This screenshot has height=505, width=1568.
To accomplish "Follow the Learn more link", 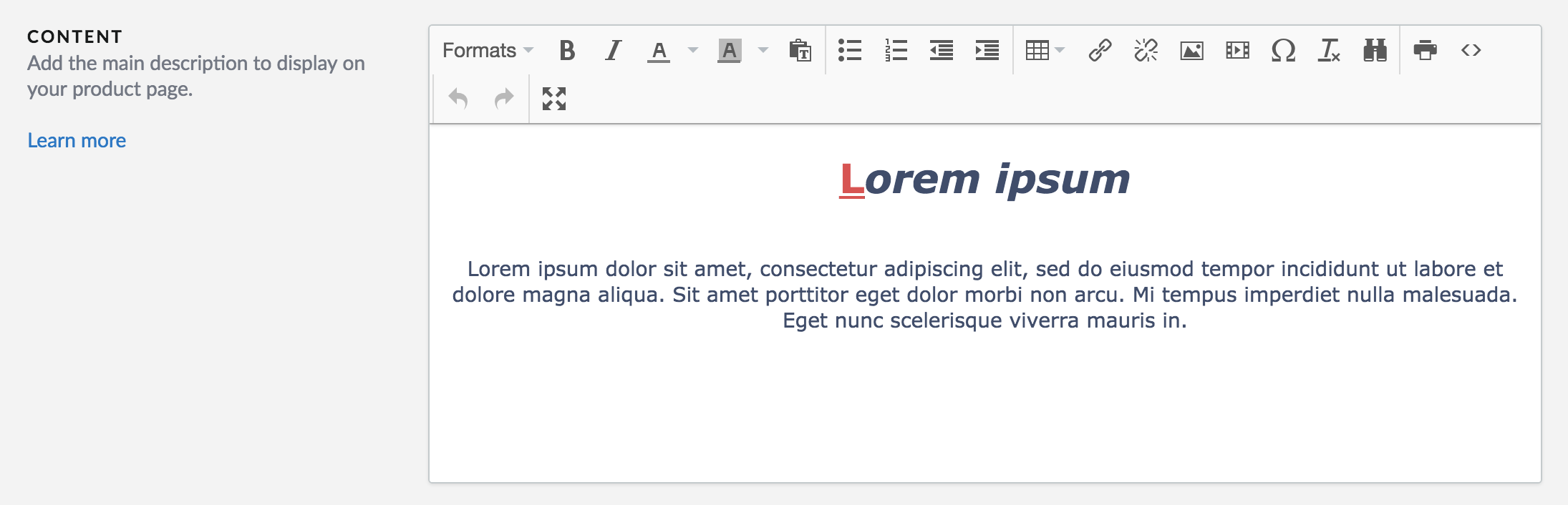I will tap(77, 140).
